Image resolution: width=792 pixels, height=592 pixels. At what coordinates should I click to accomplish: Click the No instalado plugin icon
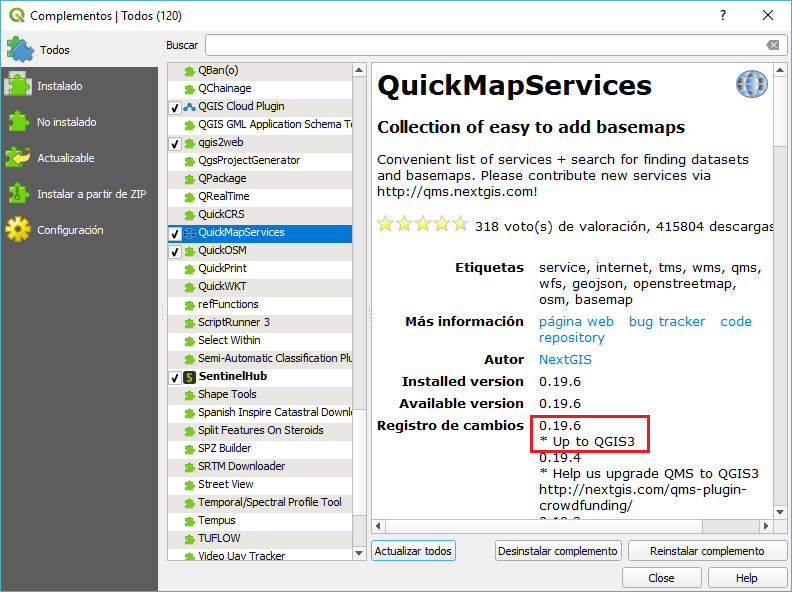click(x=19, y=122)
